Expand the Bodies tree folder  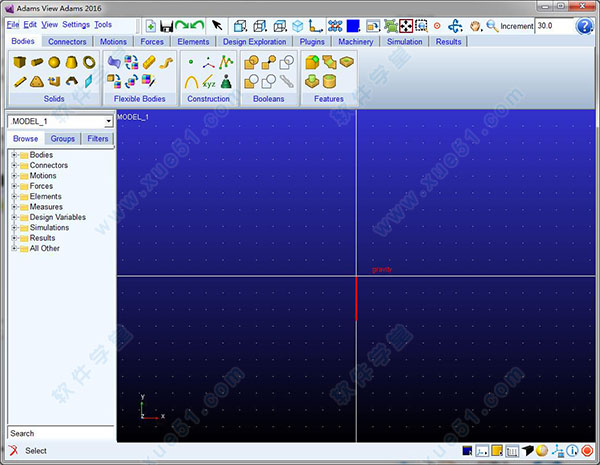pos(14,155)
